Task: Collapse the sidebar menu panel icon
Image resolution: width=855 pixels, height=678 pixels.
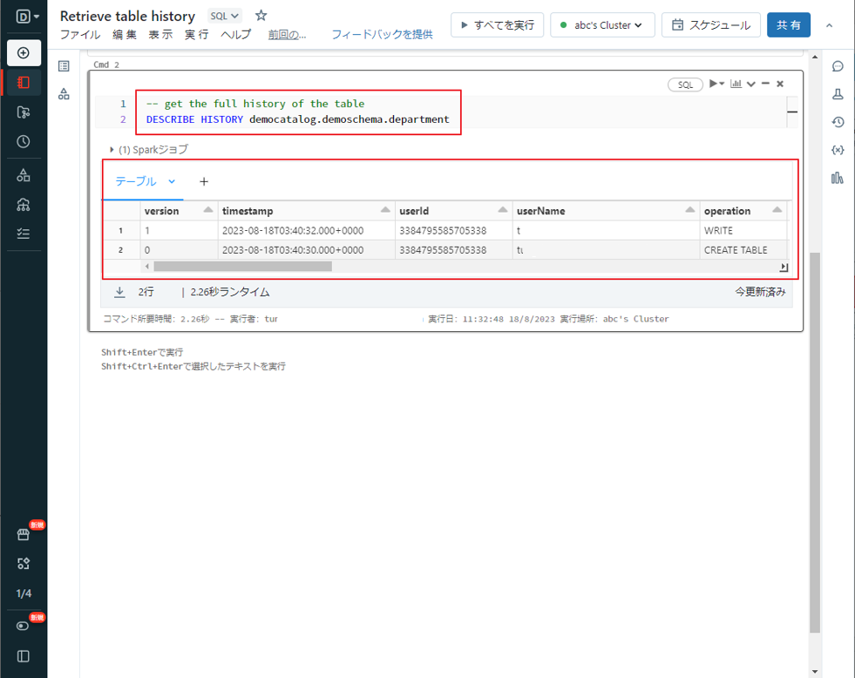Action: (23, 656)
